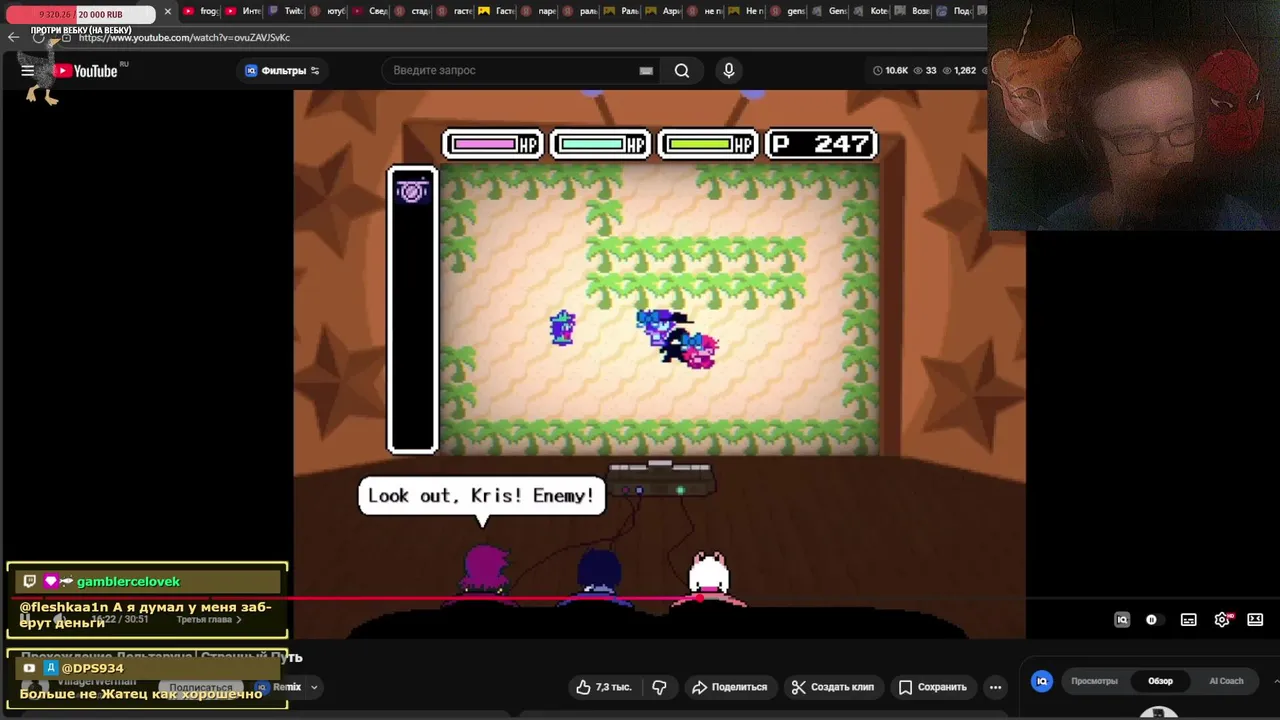The image size is (1280, 720).
Task: Toggle subtitles in the video player
Action: [x=1188, y=620]
